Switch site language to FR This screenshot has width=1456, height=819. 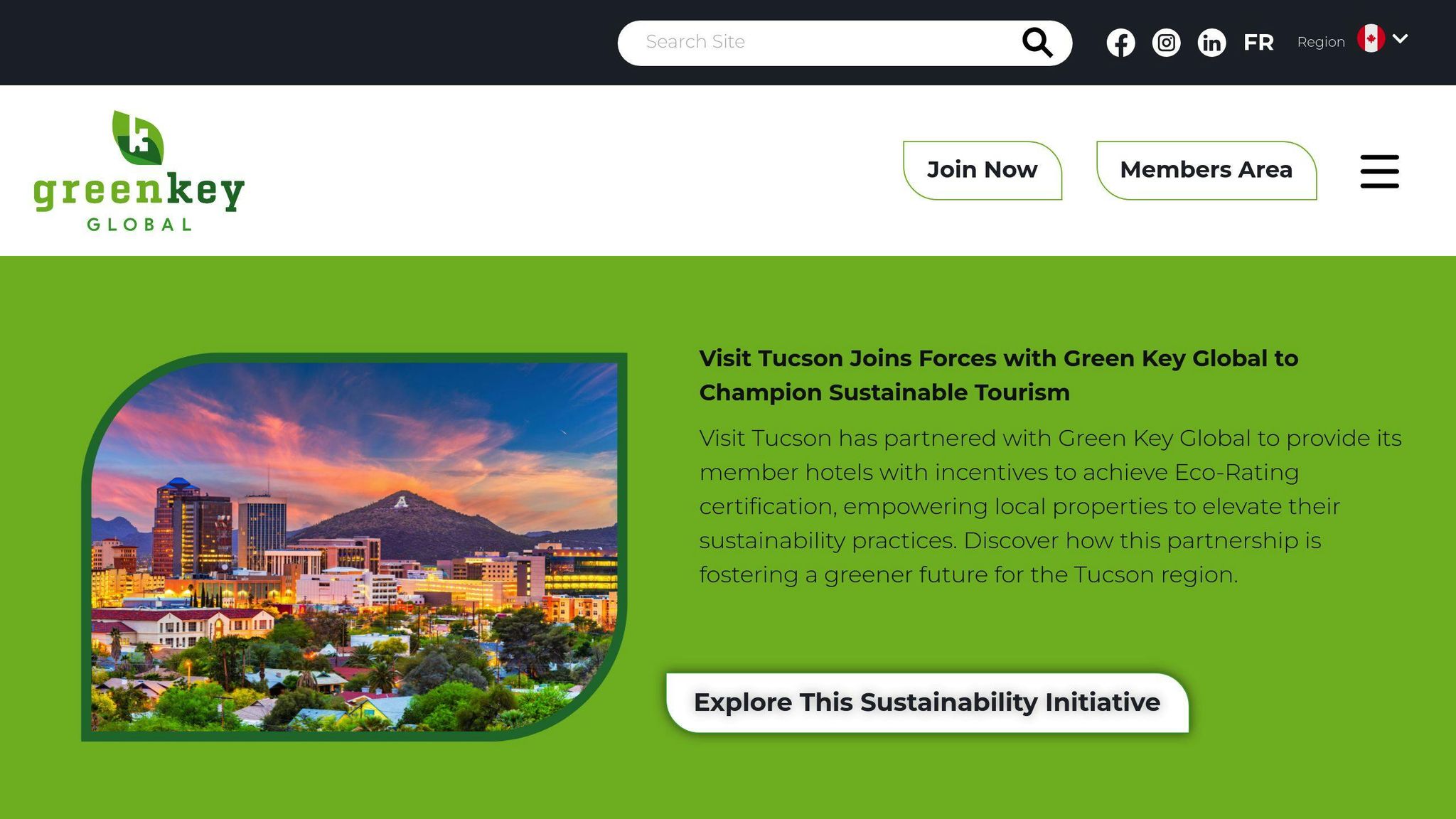pyautogui.click(x=1258, y=43)
